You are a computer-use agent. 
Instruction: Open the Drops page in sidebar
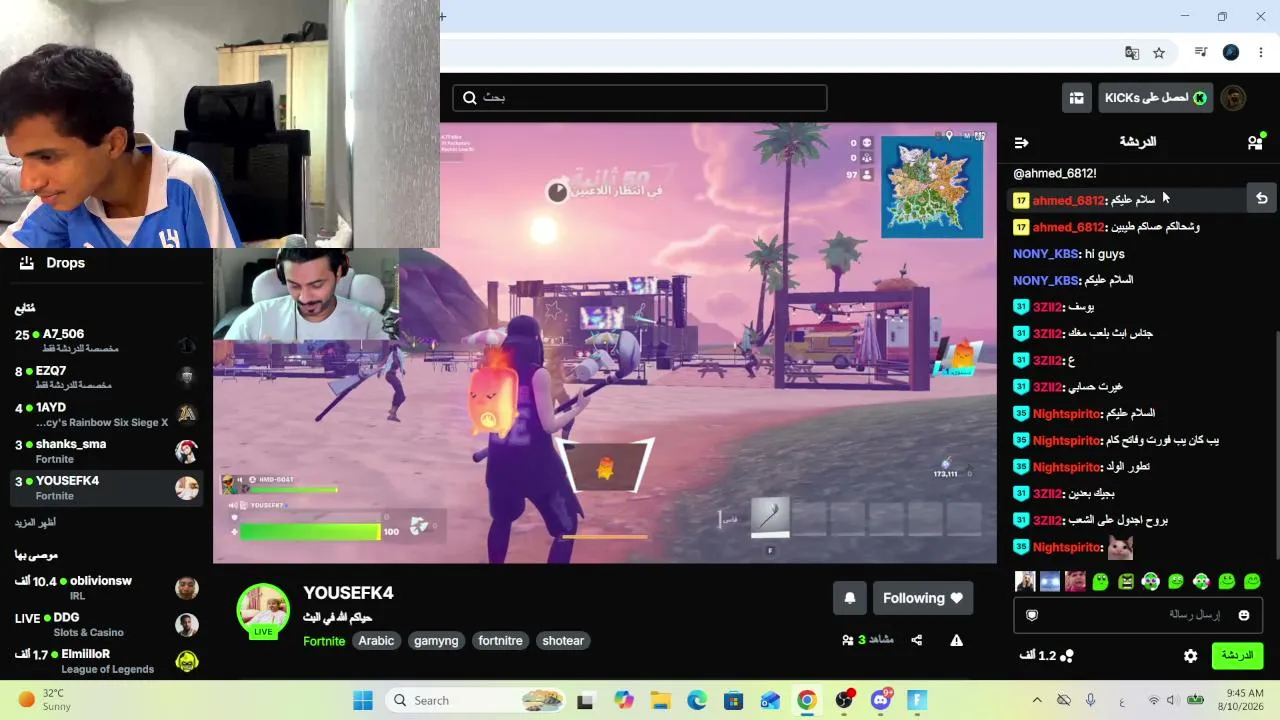tap(53, 263)
